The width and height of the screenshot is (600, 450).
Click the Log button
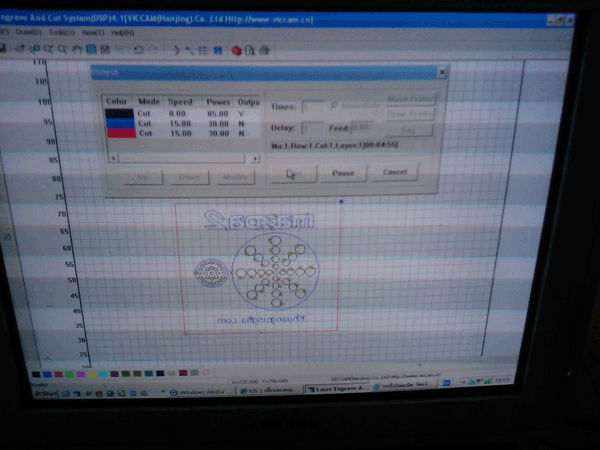408,130
